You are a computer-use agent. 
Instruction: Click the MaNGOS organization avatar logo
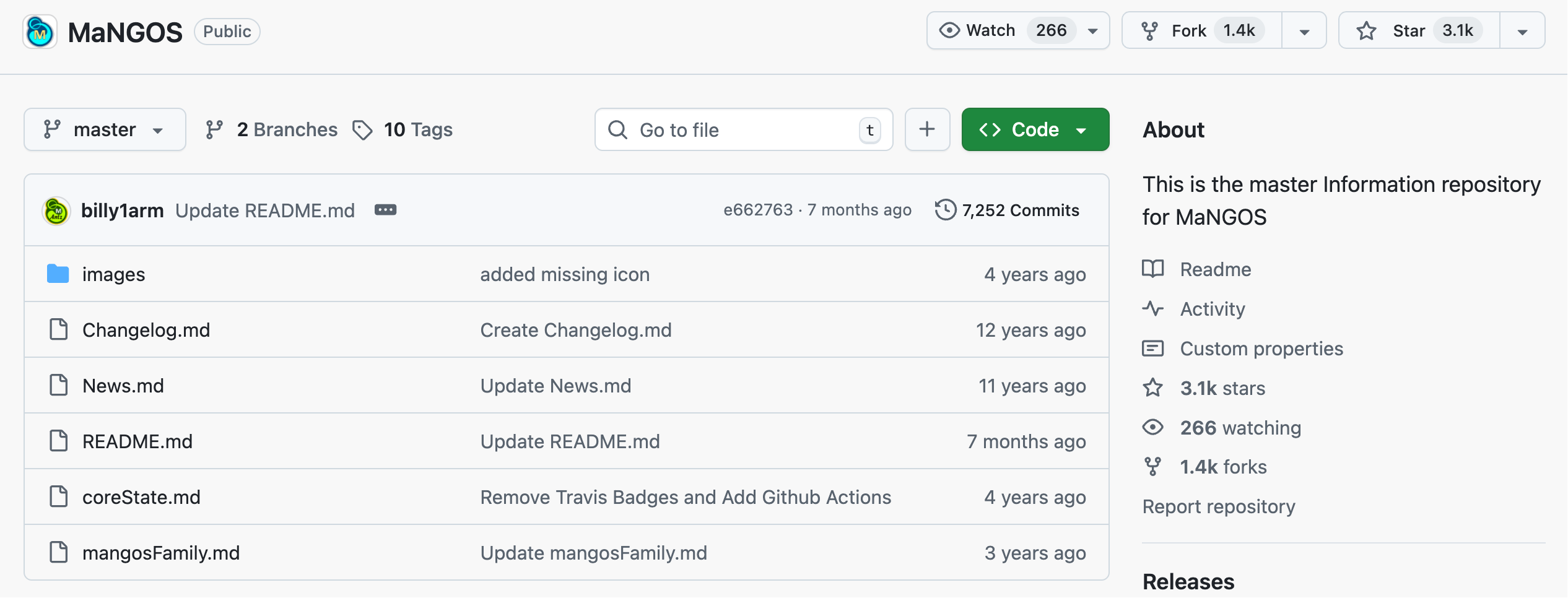click(x=40, y=32)
